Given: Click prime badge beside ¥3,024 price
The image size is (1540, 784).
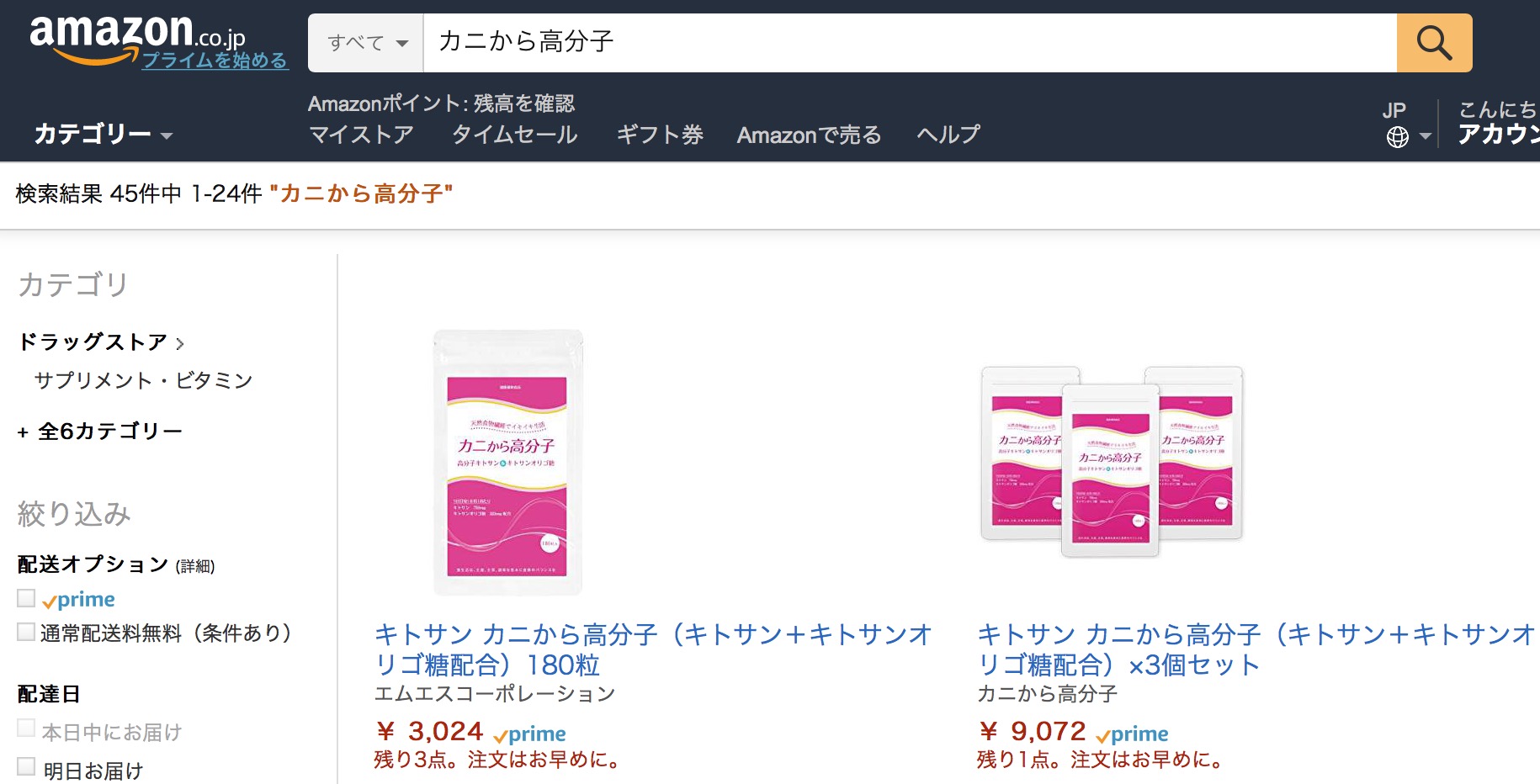Looking at the screenshot, I should click(x=529, y=734).
